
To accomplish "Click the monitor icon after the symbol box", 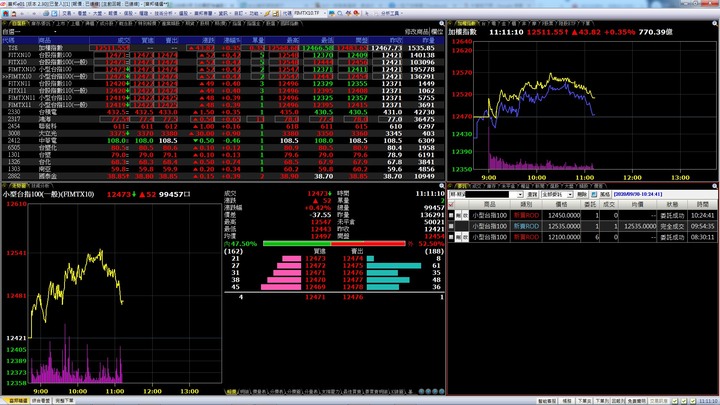I will [332, 13].
